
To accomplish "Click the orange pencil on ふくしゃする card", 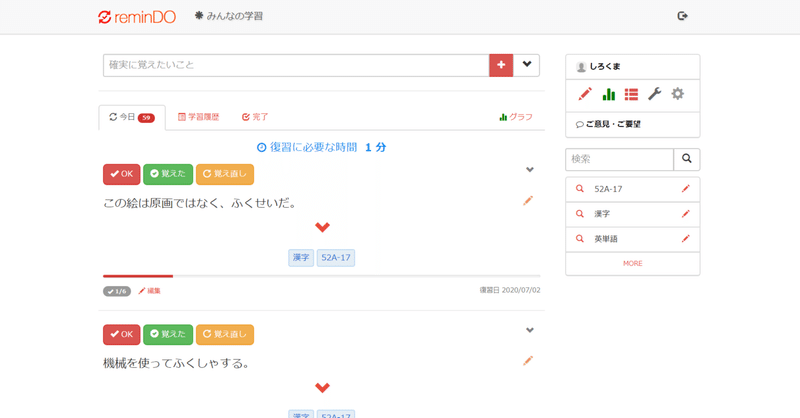I will pos(528,361).
